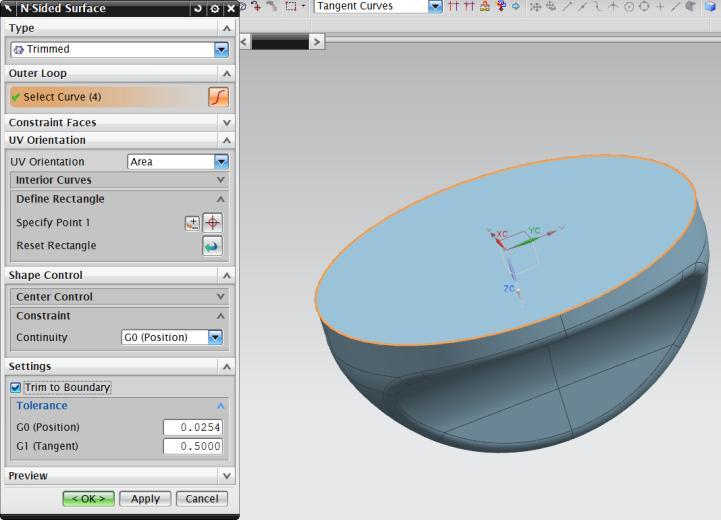The image size is (721, 520).
Task: Click the G1 (Tangent) tolerance field
Action: (x=193, y=446)
